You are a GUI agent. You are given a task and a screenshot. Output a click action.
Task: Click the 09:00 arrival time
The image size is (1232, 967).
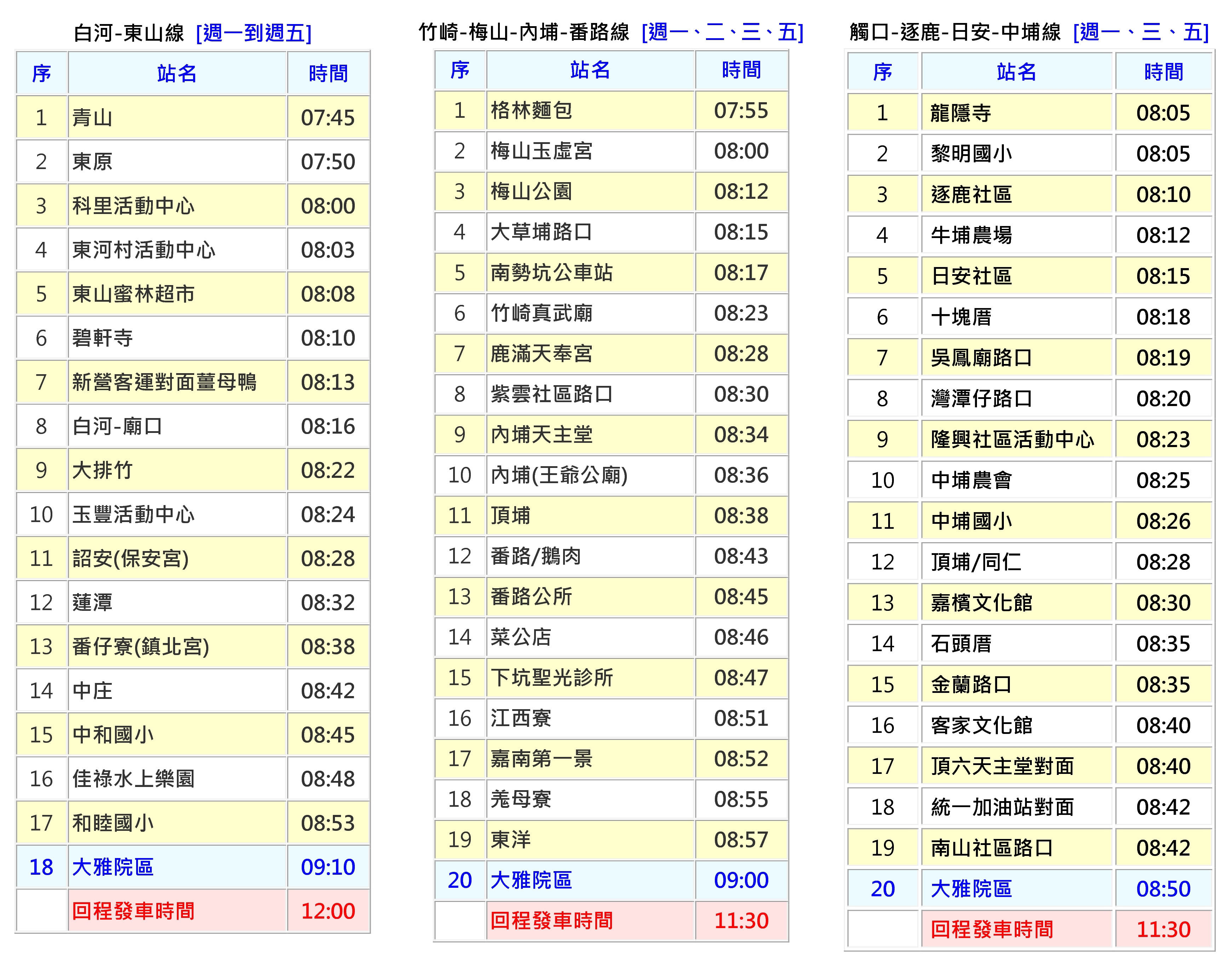[741, 880]
